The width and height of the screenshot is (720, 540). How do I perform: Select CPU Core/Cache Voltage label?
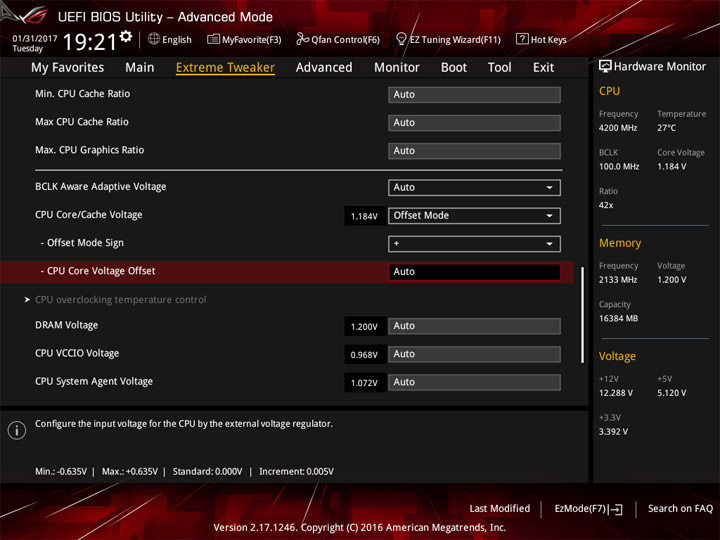point(89,215)
